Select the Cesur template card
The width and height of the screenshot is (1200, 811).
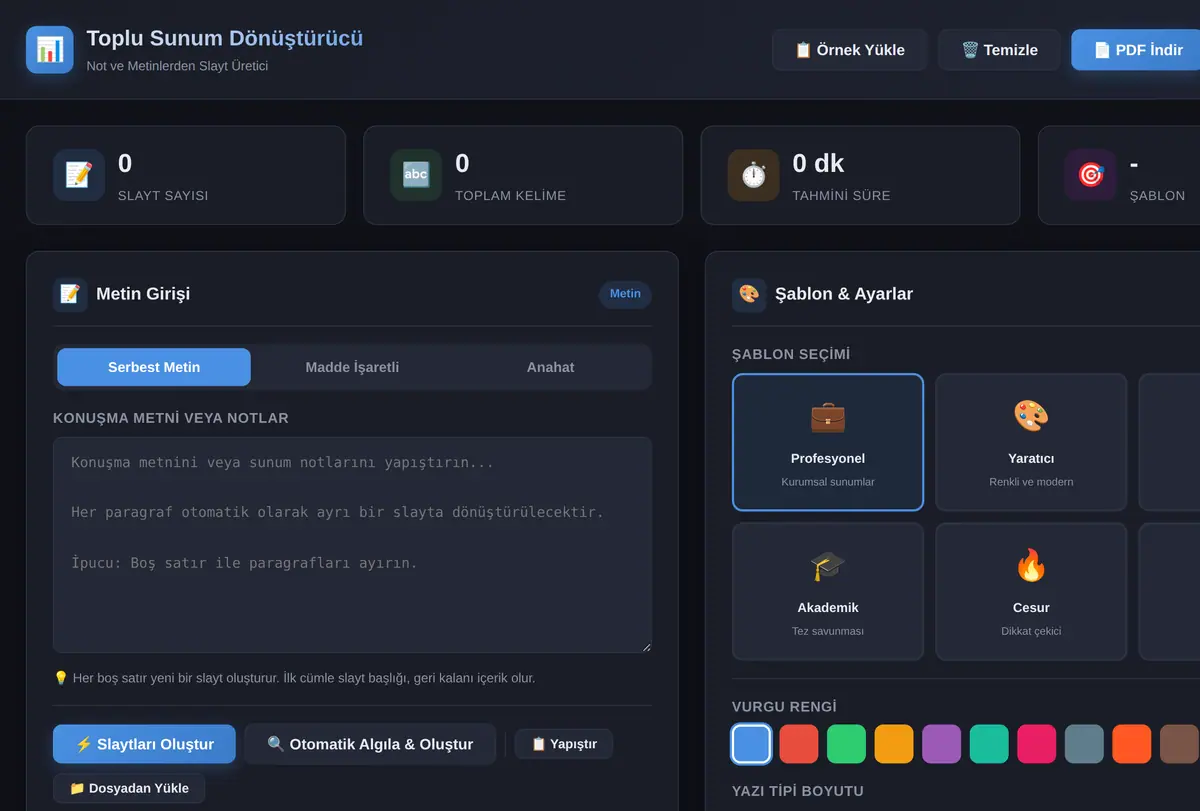pos(1031,591)
